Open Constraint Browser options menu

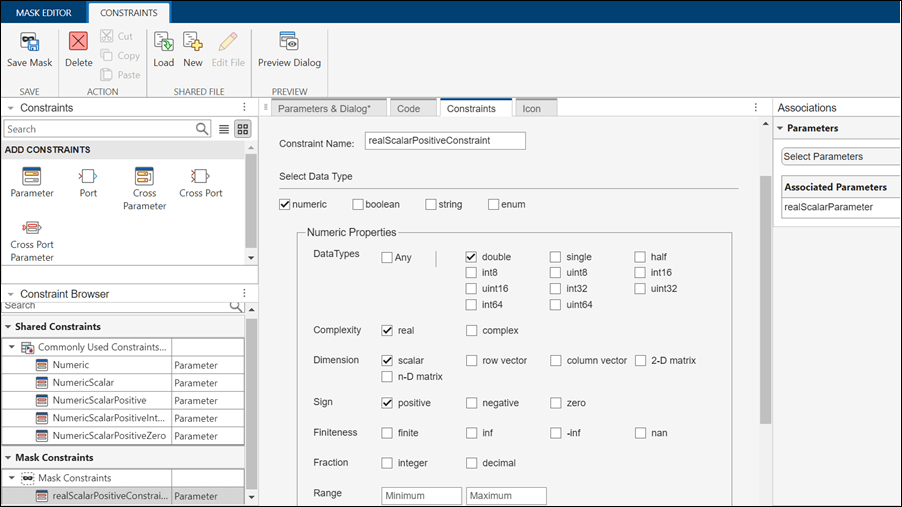[x=244, y=293]
